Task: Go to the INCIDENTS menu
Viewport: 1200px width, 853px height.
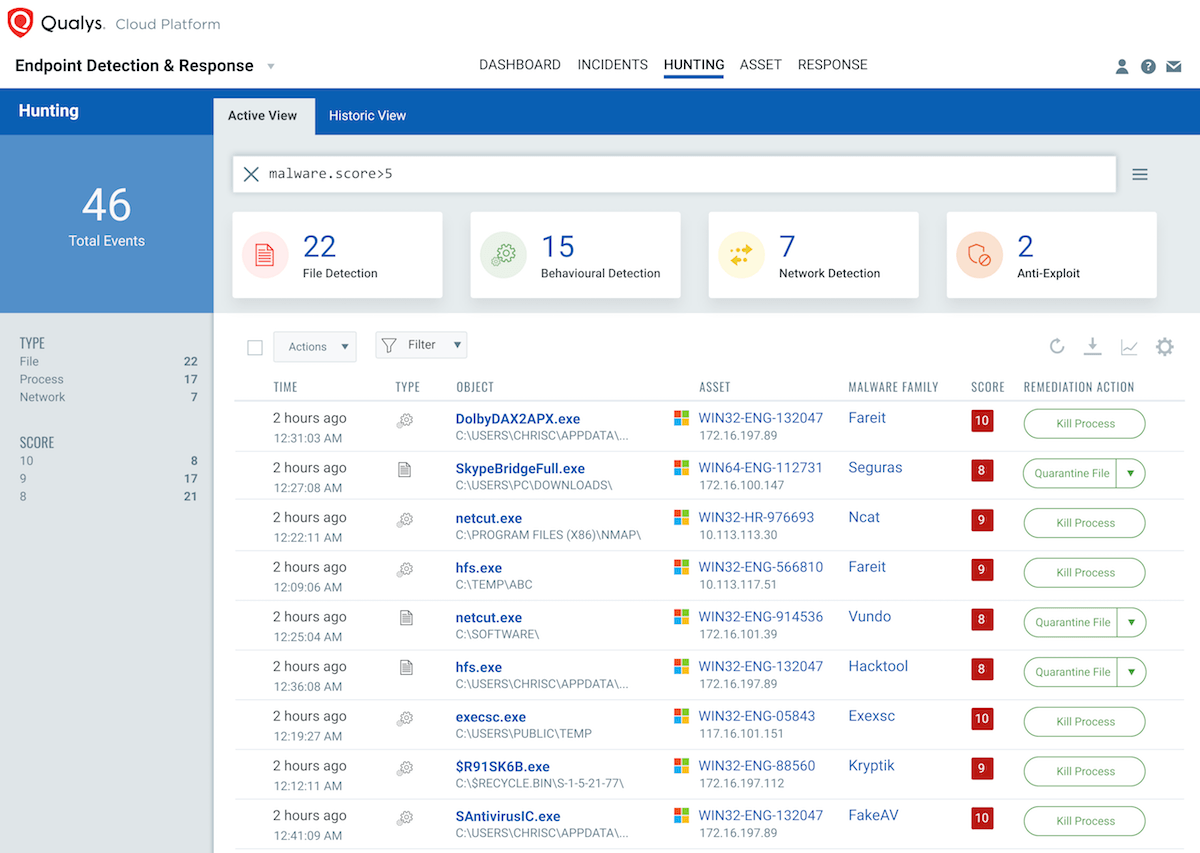Action: tap(613, 65)
